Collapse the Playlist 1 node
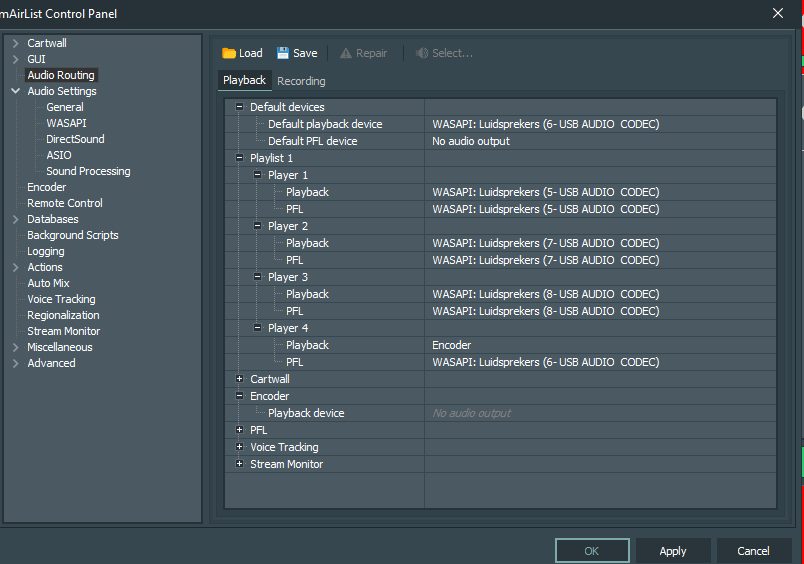Screen dimensions: 804x564 239,158
